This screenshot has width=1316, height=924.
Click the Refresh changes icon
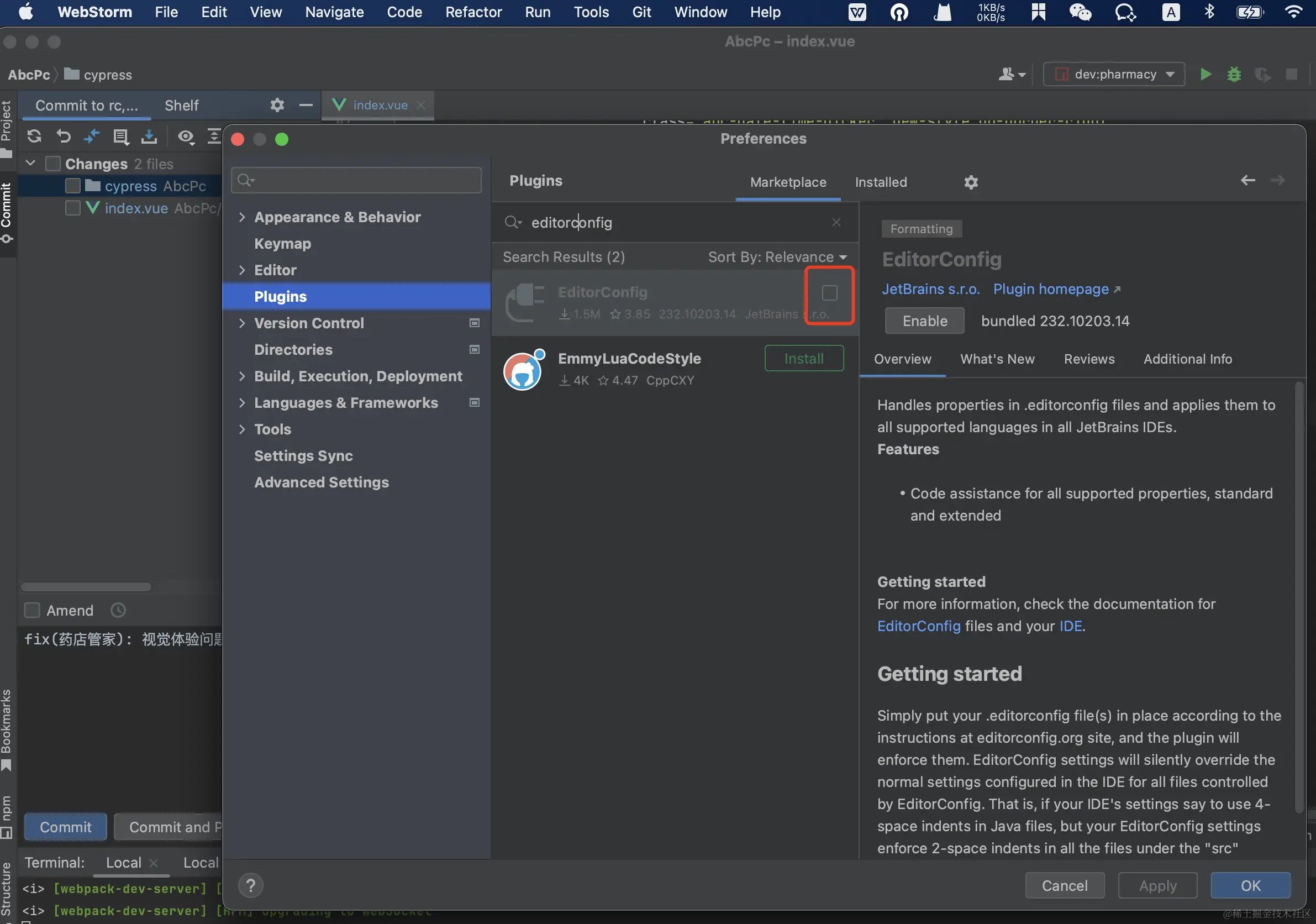[x=34, y=136]
